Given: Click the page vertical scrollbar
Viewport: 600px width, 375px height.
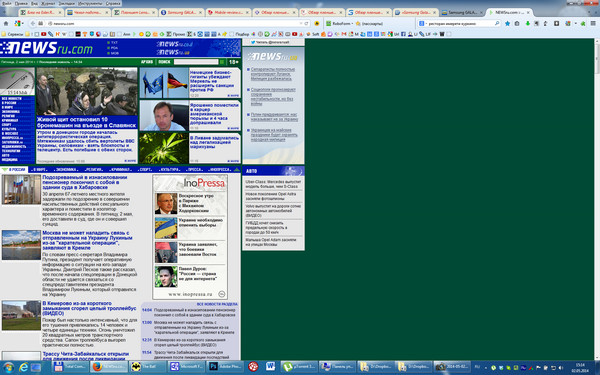Looking at the screenshot, I should 597,199.
